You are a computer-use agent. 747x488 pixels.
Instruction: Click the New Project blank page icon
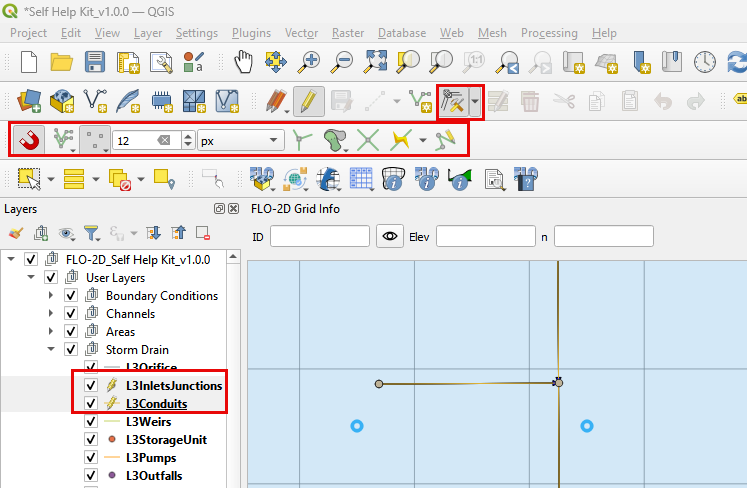pyautogui.click(x=29, y=62)
